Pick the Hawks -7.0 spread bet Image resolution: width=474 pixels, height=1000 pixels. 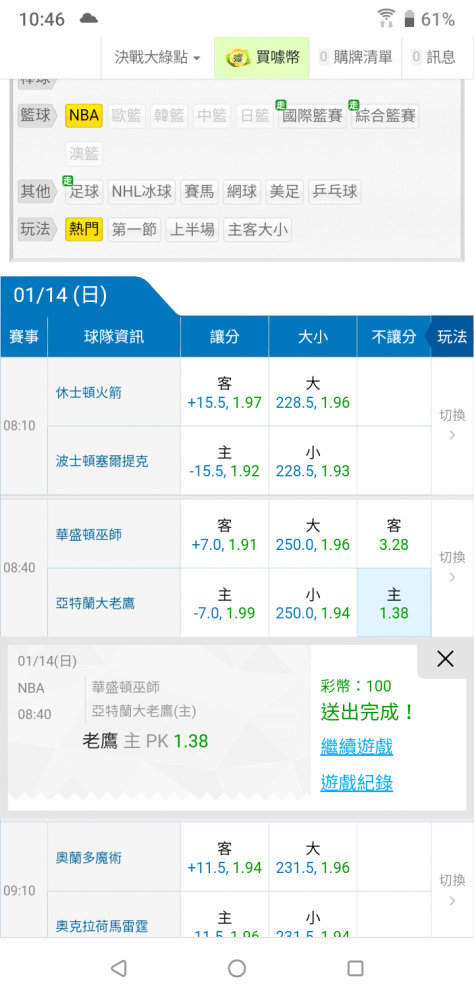coord(225,603)
